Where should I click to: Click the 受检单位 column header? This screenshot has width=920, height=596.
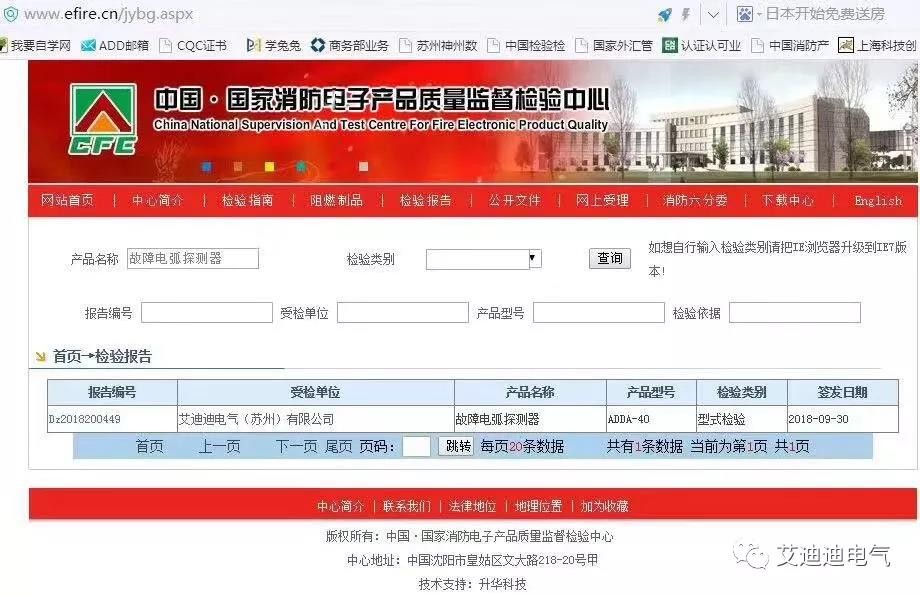click(x=316, y=392)
